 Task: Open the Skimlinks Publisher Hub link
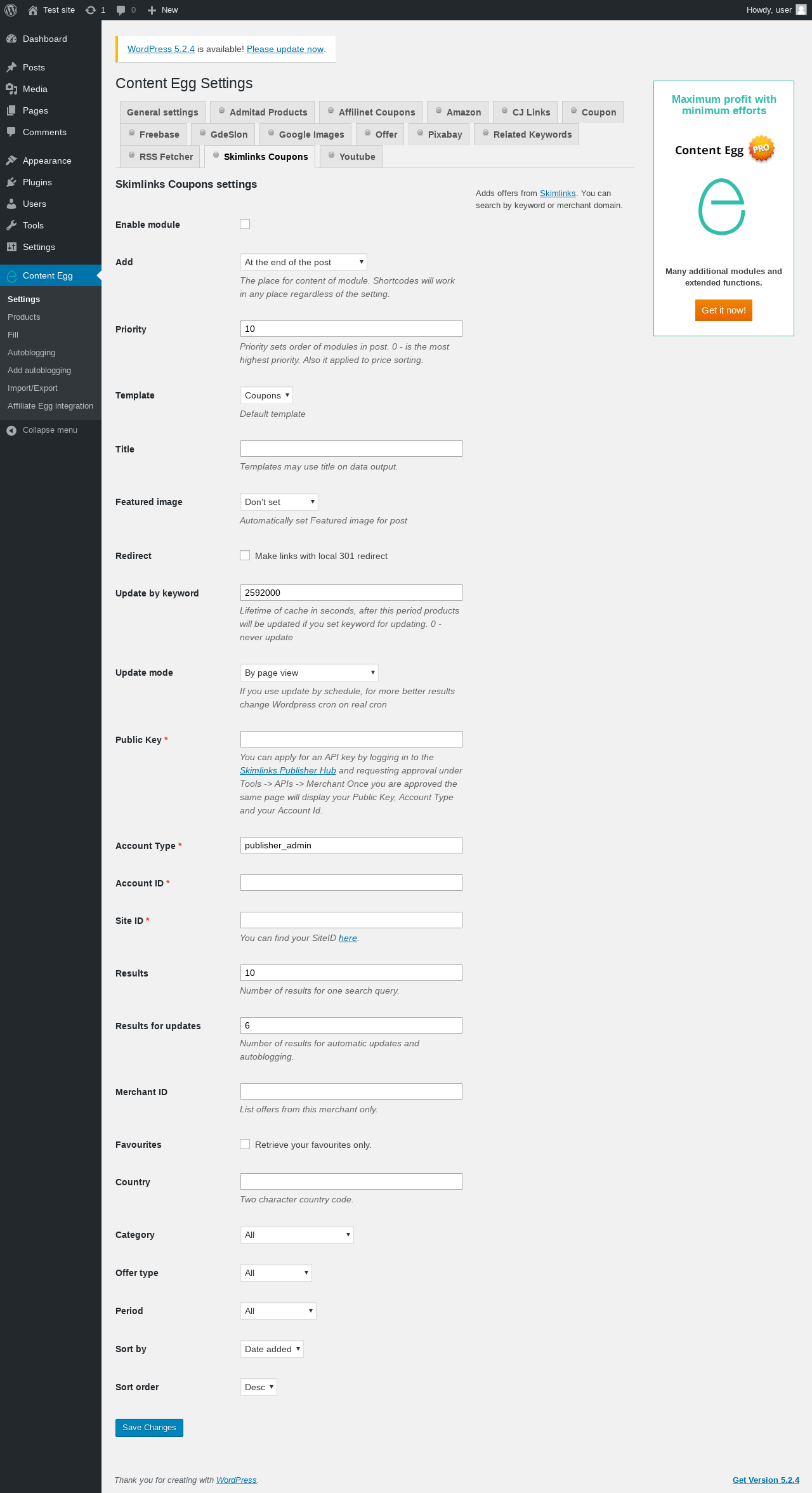point(288,770)
